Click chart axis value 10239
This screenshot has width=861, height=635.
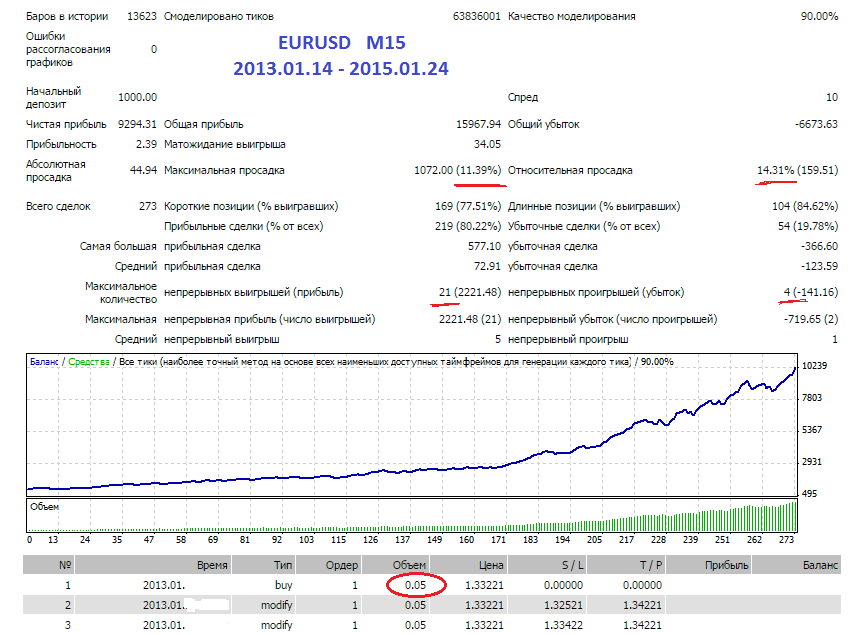click(814, 366)
